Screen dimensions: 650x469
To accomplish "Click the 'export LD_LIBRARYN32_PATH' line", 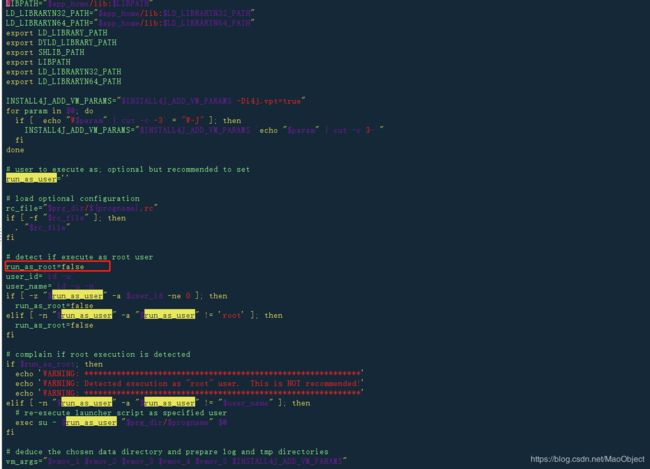I will [64, 72].
